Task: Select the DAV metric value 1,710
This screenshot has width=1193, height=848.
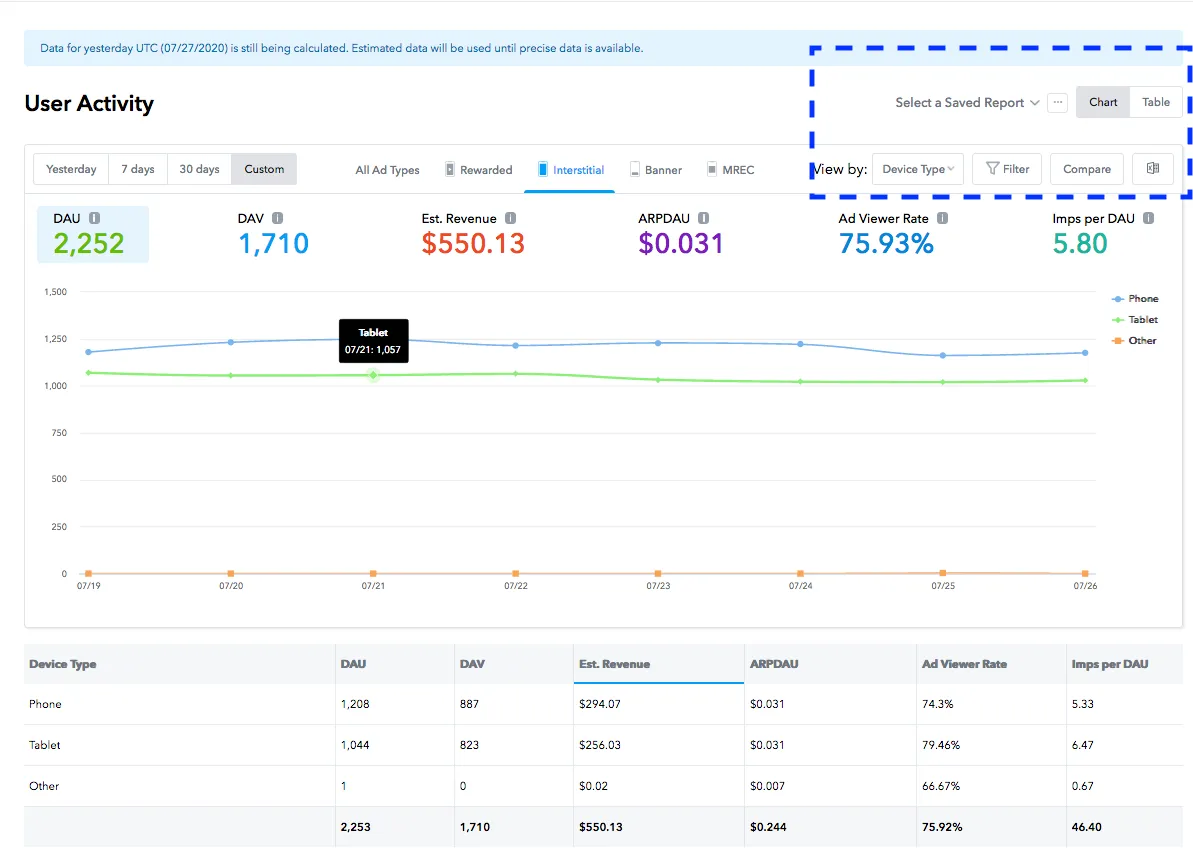Action: coord(274,244)
